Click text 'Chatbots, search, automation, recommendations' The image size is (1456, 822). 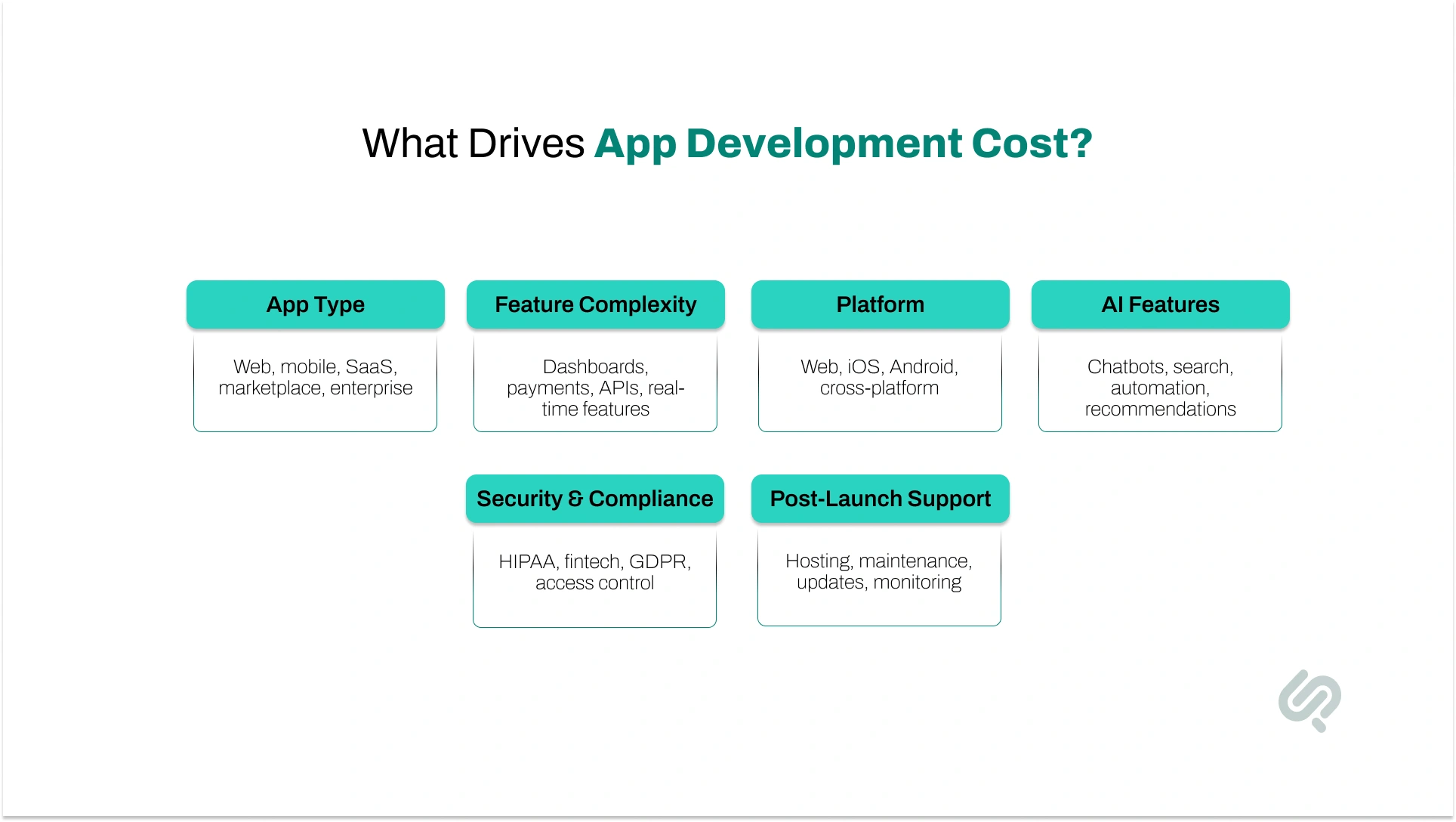tap(1161, 388)
